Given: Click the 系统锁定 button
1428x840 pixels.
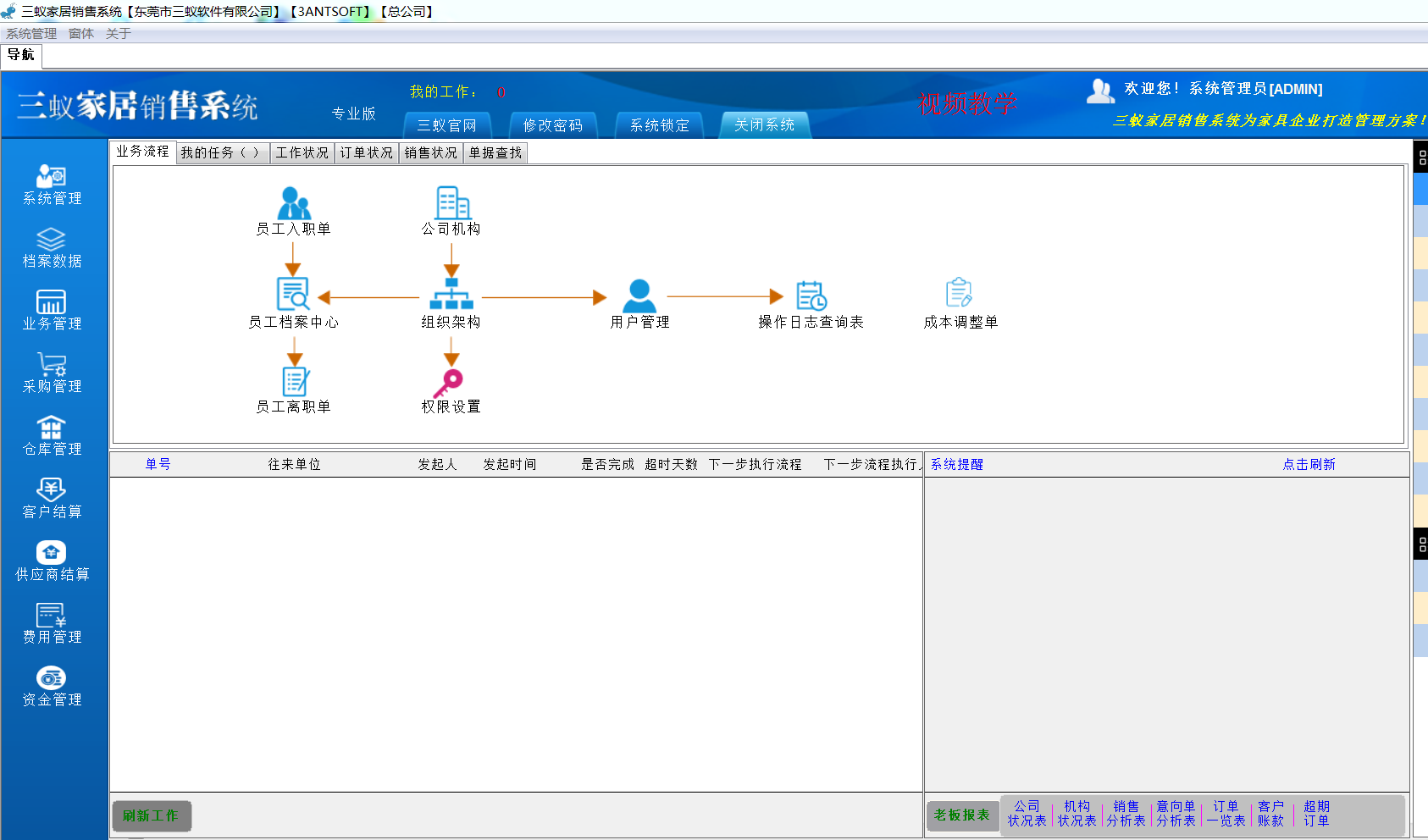Looking at the screenshot, I should click(659, 125).
